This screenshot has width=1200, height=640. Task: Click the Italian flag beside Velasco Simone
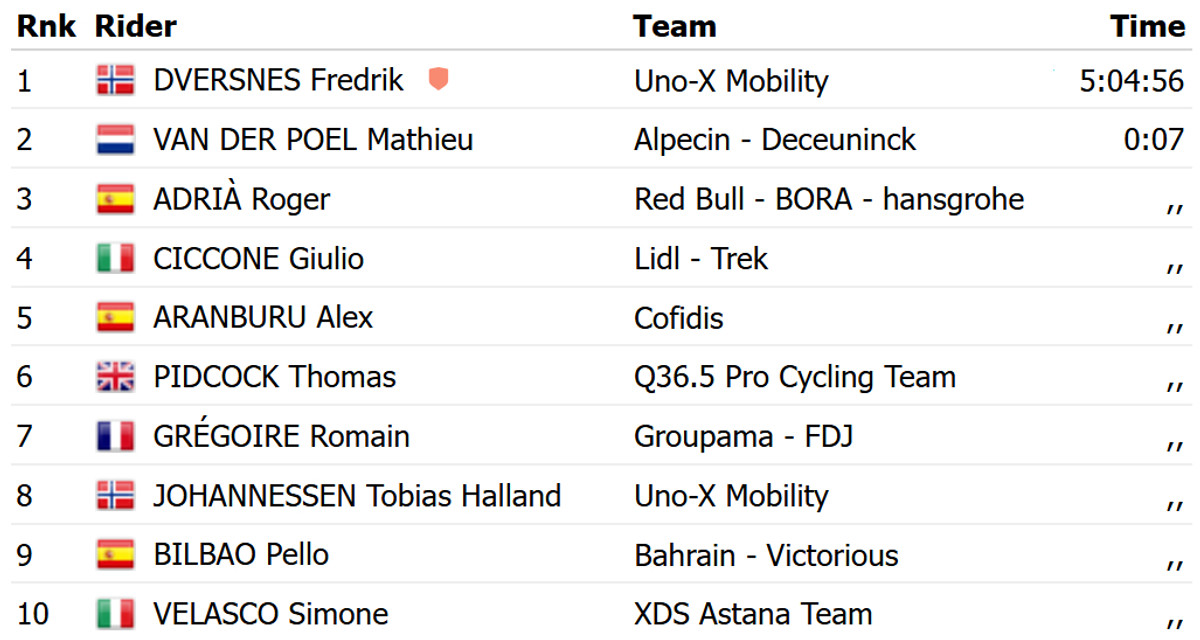[x=116, y=613]
